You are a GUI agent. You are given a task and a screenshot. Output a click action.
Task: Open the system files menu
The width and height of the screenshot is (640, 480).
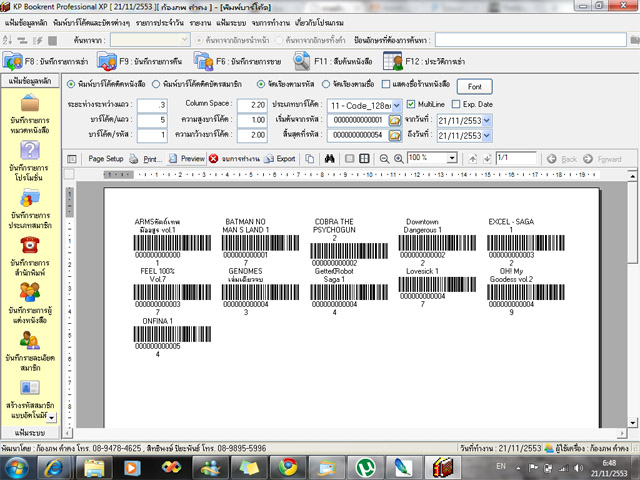(x=231, y=23)
